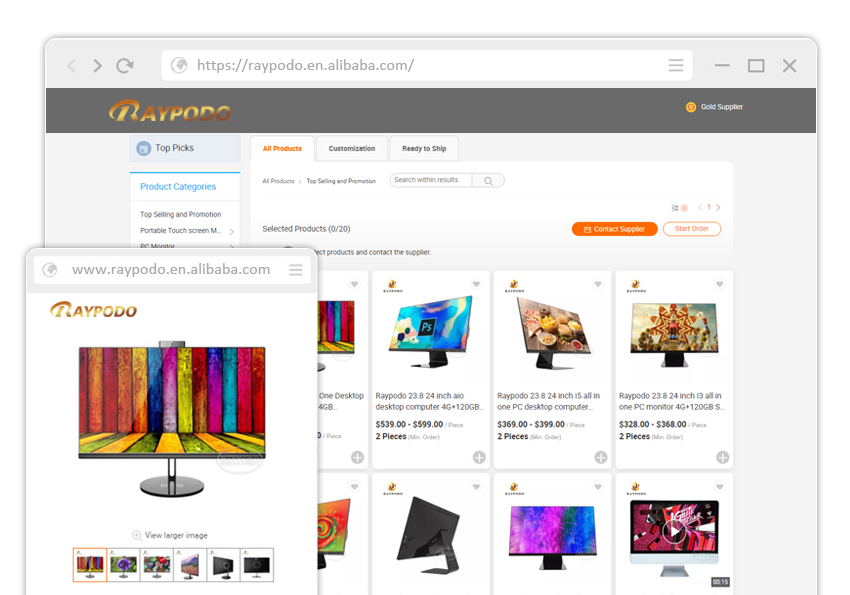The height and width of the screenshot is (595, 850).
Task: Open Raypodo 23.8 24 inch aio desktop computer title
Action: click(x=428, y=402)
